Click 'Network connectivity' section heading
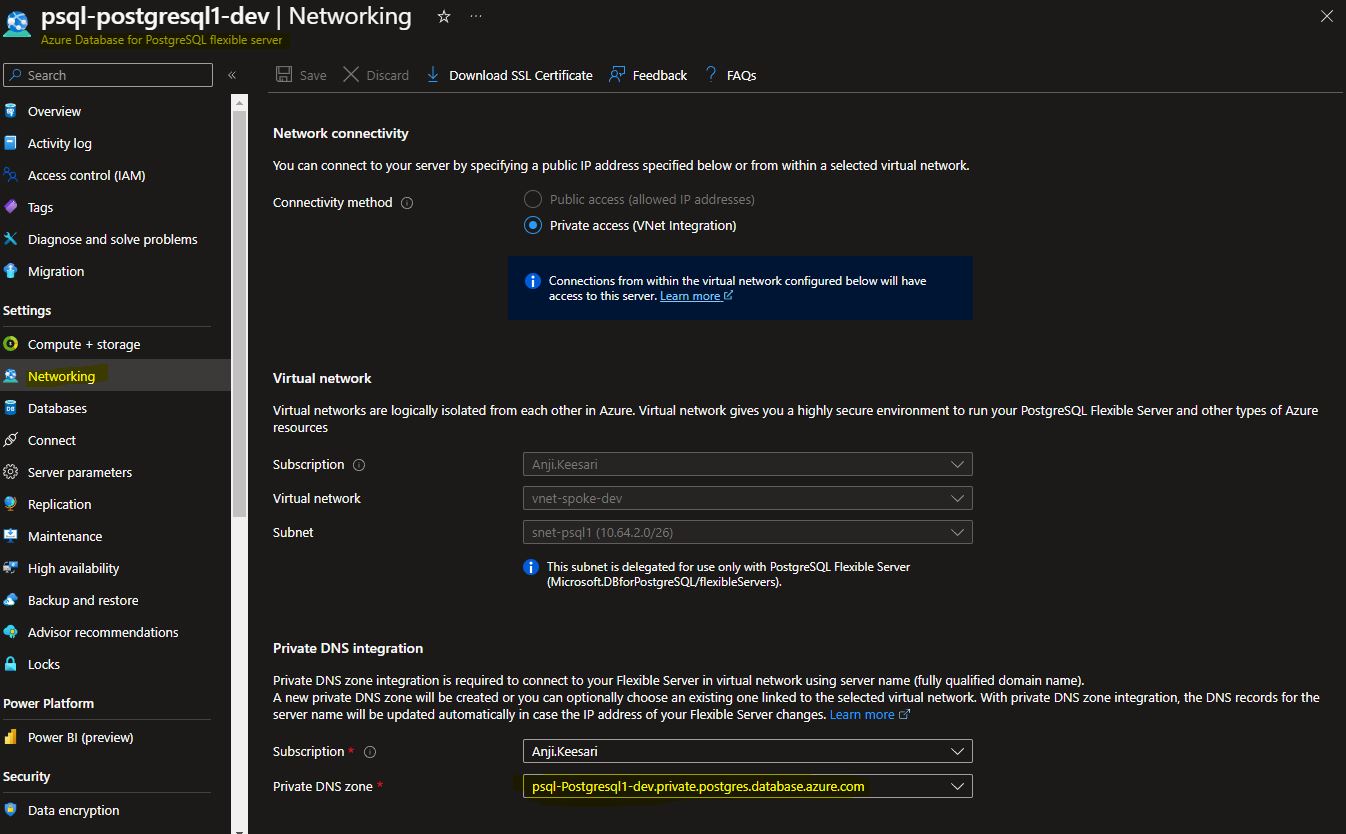1346x834 pixels. tap(341, 133)
